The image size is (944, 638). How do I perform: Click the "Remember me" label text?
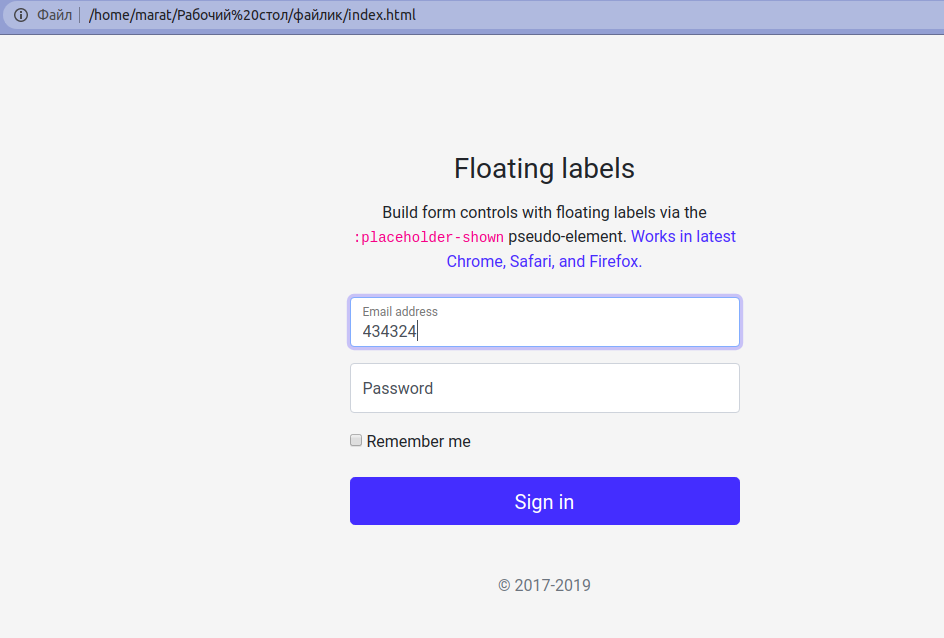pyautogui.click(x=418, y=441)
